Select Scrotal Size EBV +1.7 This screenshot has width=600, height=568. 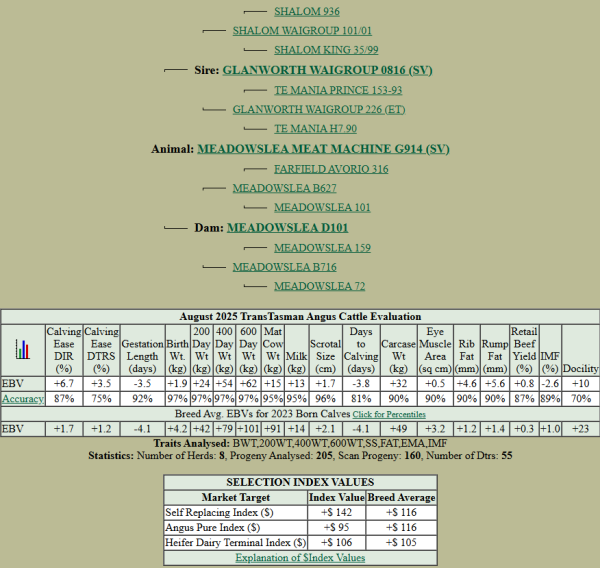pos(325,384)
